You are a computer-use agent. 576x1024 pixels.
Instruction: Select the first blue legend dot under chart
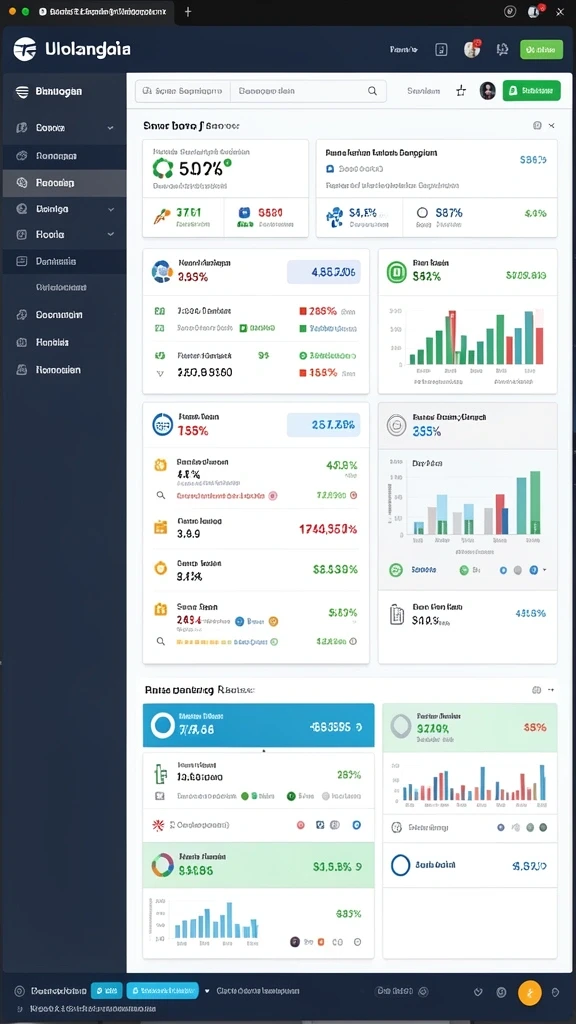coord(503,570)
